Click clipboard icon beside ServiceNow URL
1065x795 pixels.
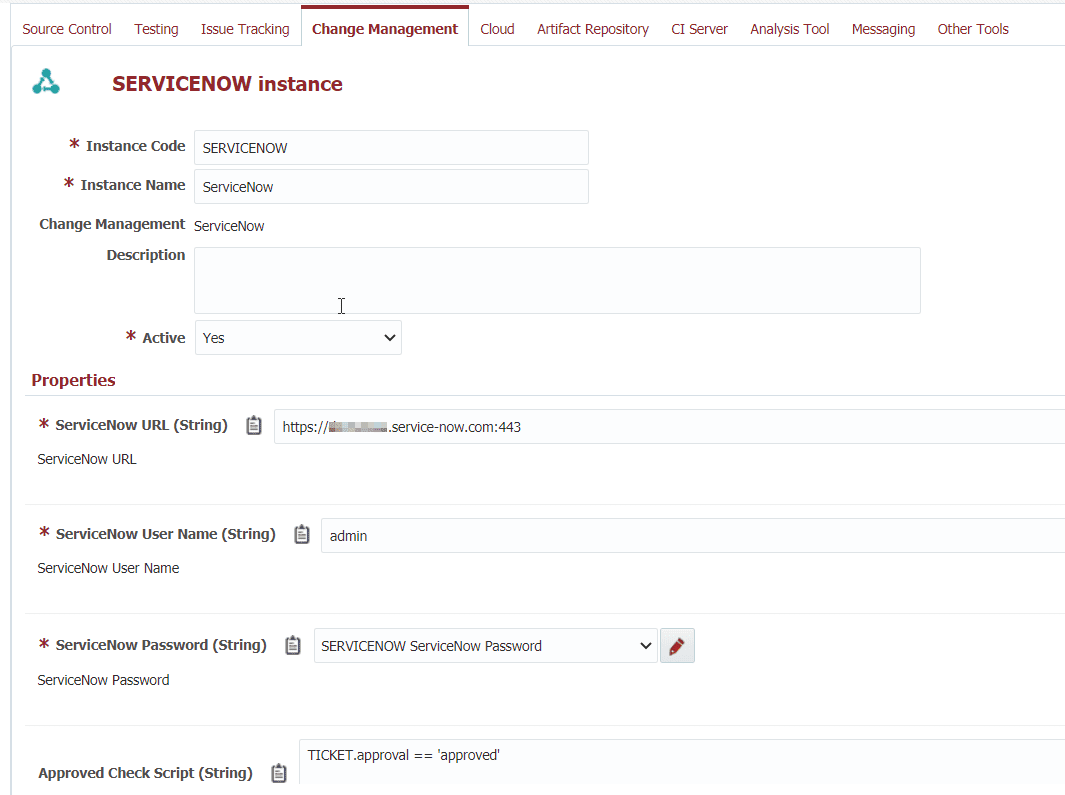tap(254, 425)
